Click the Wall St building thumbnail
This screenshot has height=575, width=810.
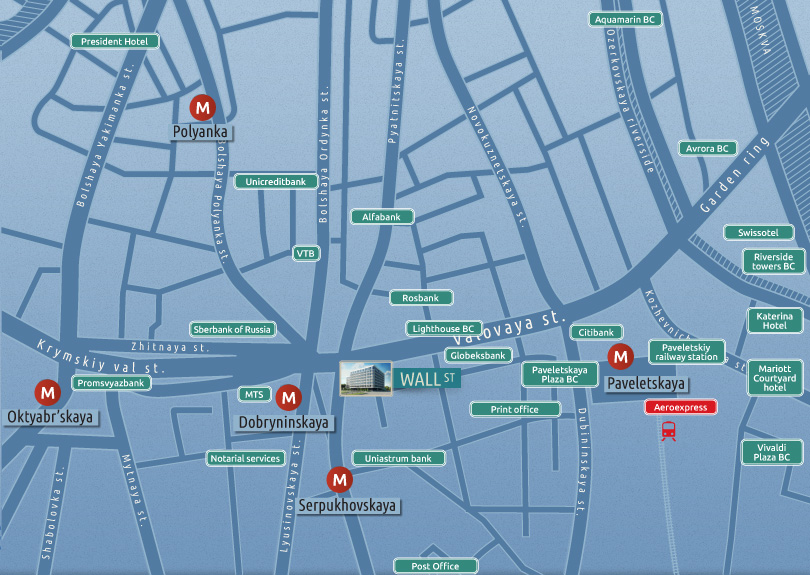coord(365,379)
